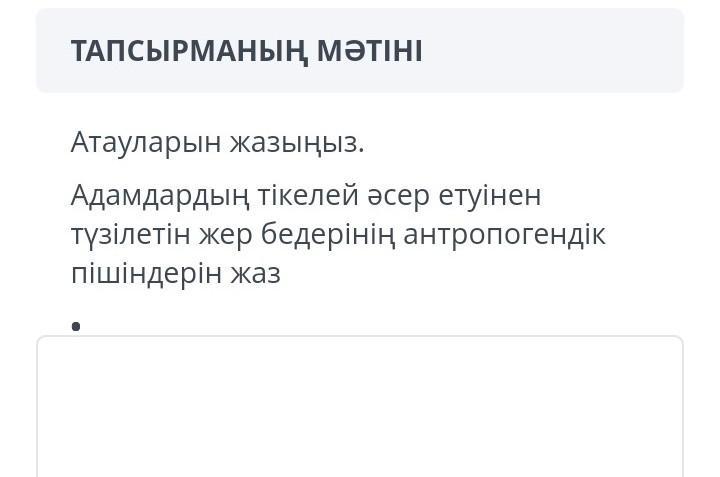Click the bullet point above the answer box

pos(76,326)
